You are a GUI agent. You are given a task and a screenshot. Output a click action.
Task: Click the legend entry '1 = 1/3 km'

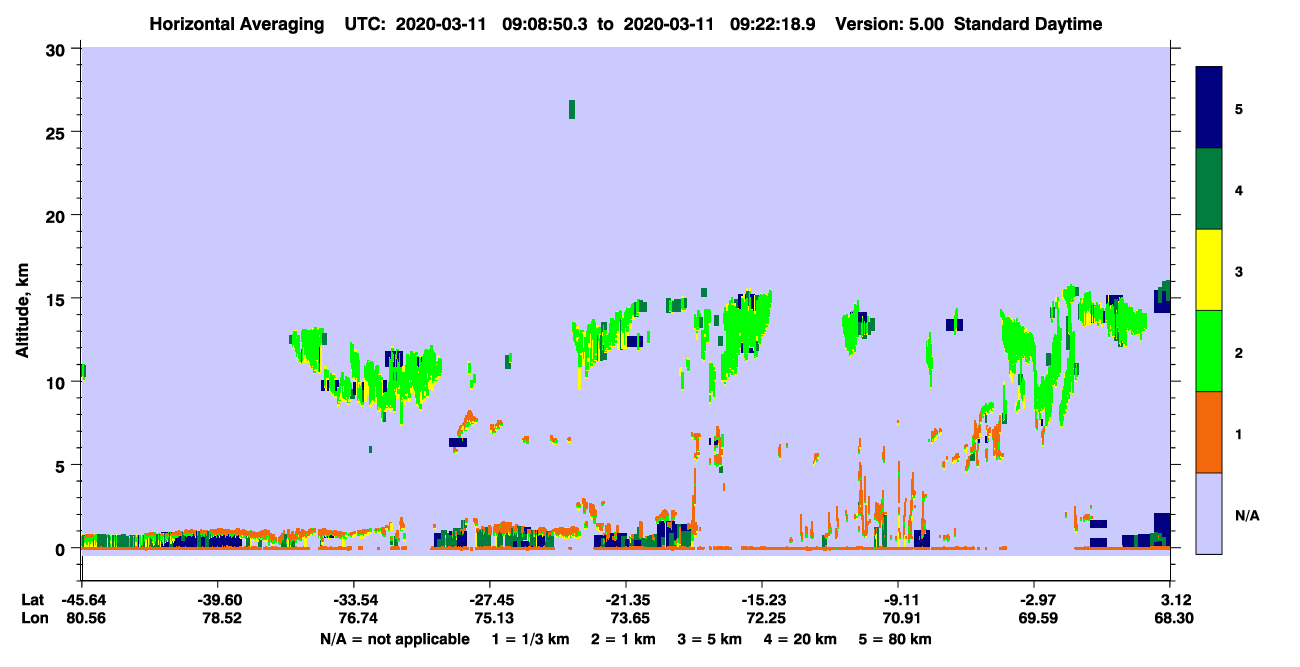click(533, 639)
